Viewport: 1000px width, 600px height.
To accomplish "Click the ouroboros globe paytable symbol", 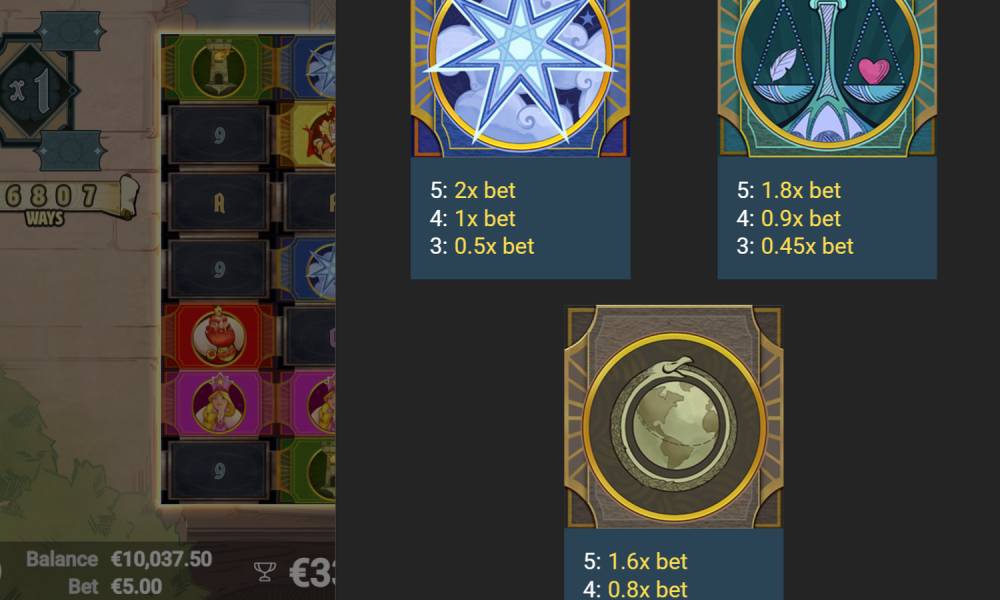I will point(674,418).
